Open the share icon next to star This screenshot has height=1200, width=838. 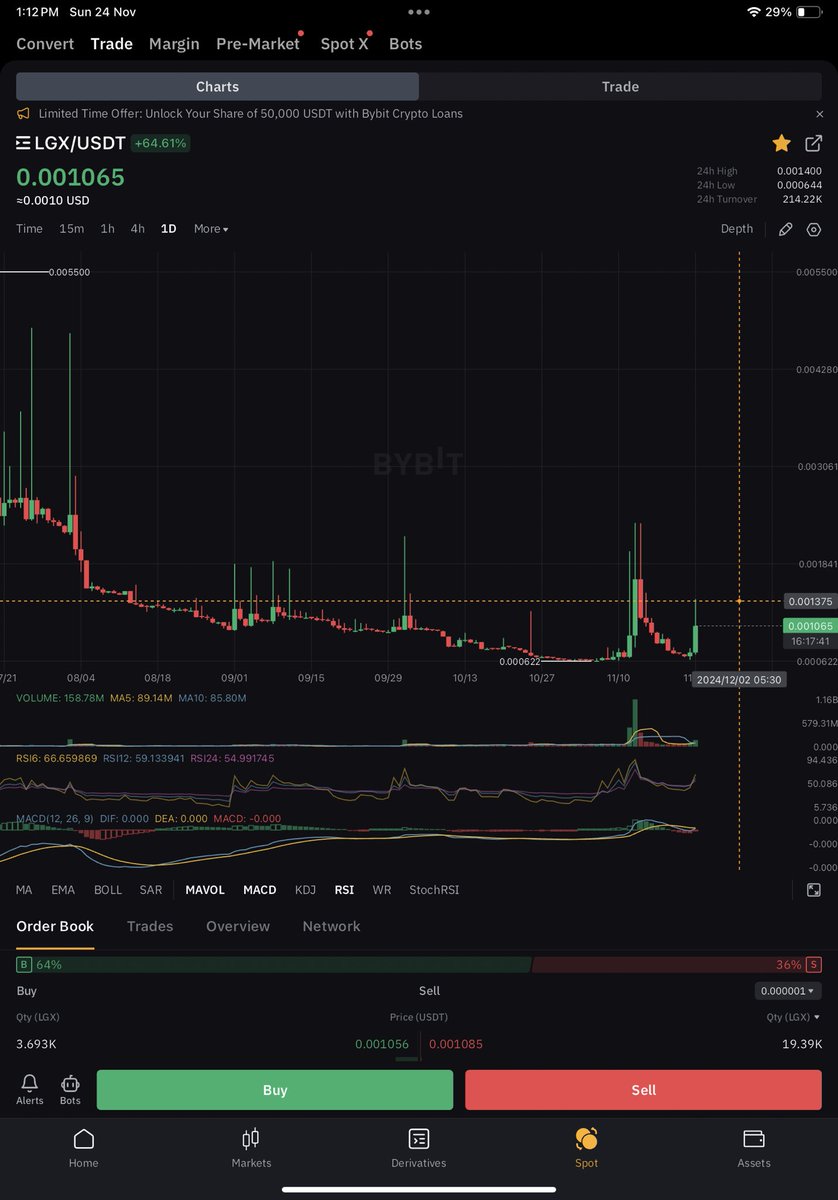pyautogui.click(x=813, y=144)
